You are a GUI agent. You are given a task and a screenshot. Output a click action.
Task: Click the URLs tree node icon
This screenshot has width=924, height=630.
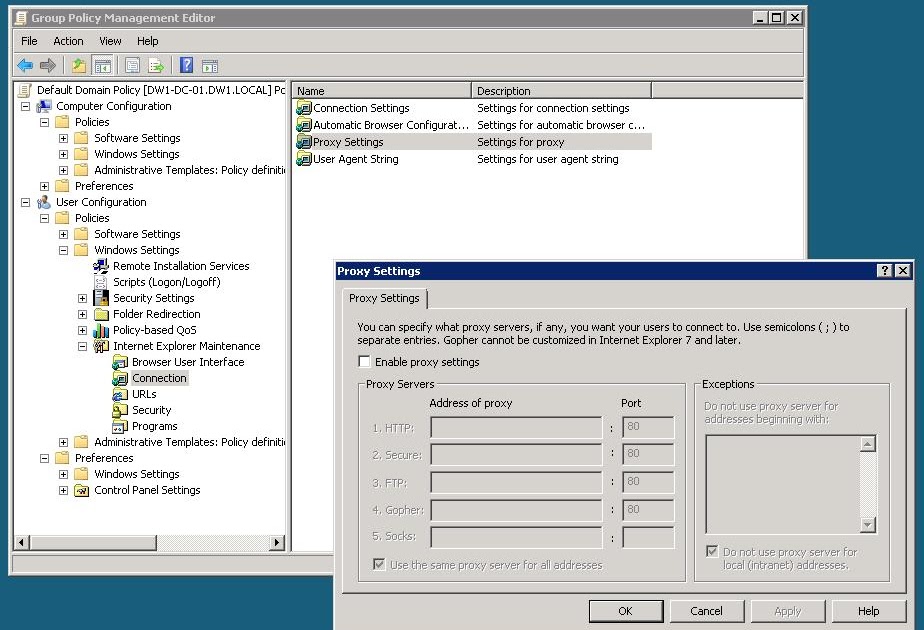click(x=120, y=394)
